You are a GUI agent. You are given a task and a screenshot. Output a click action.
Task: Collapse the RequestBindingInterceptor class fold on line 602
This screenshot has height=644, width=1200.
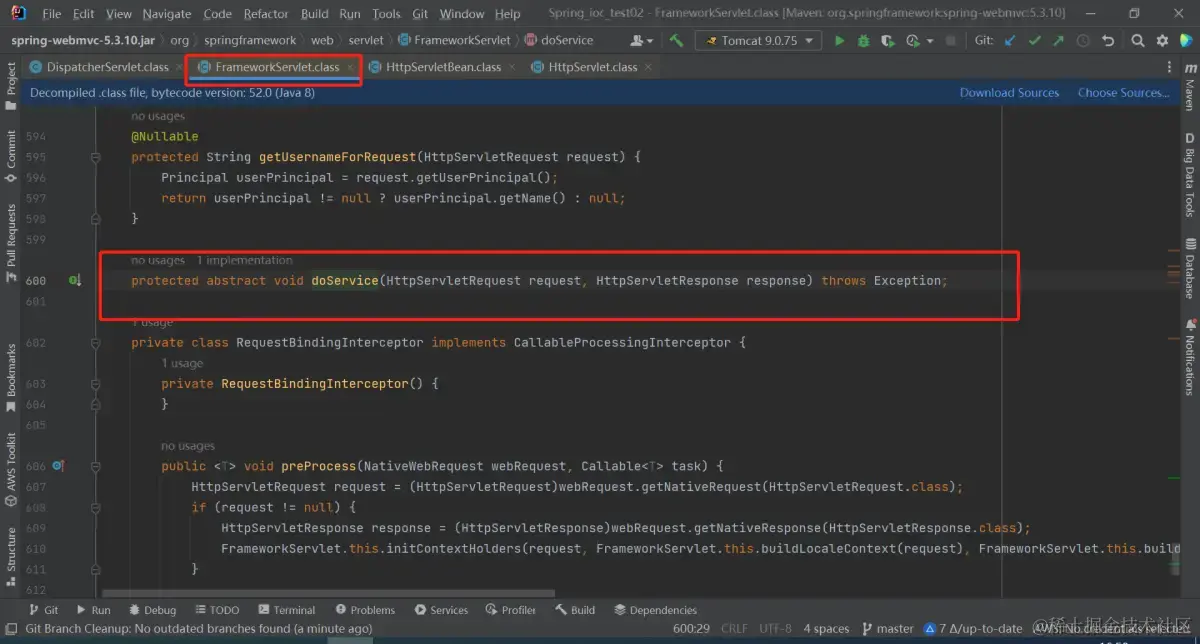[x=96, y=343]
